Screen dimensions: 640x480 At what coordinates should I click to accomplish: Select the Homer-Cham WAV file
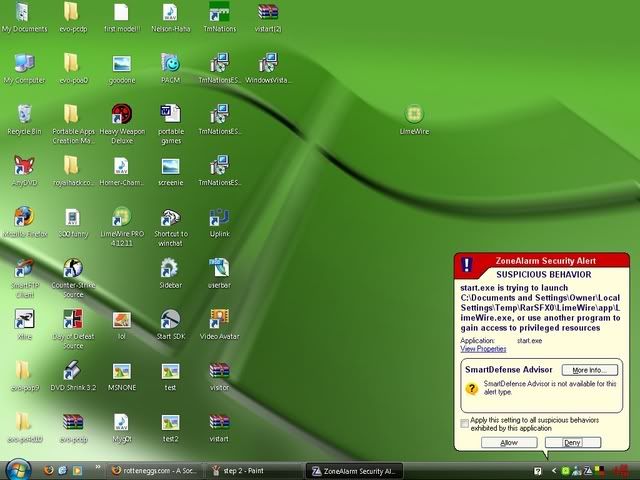122,170
